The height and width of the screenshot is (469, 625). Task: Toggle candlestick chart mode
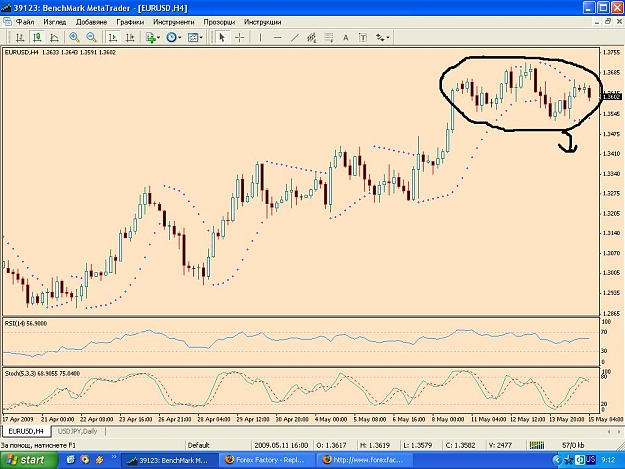[x=37, y=37]
